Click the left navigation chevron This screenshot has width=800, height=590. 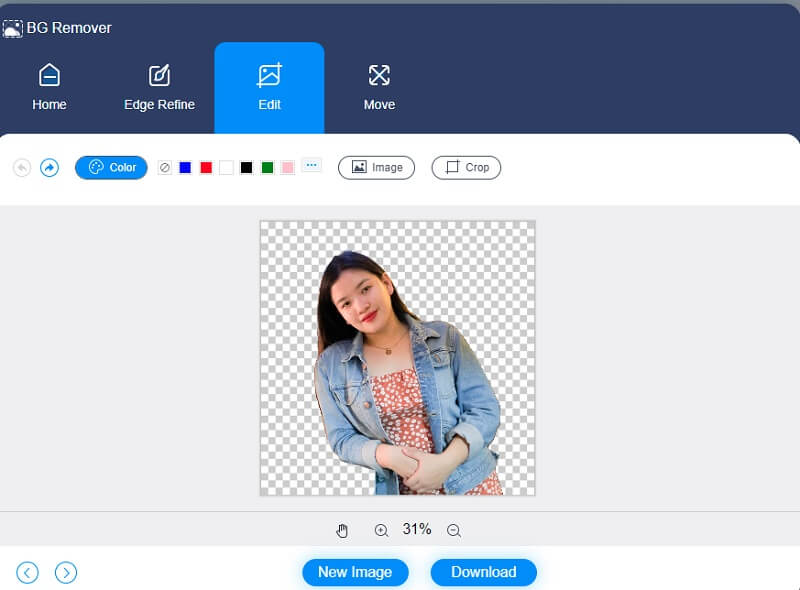28,572
